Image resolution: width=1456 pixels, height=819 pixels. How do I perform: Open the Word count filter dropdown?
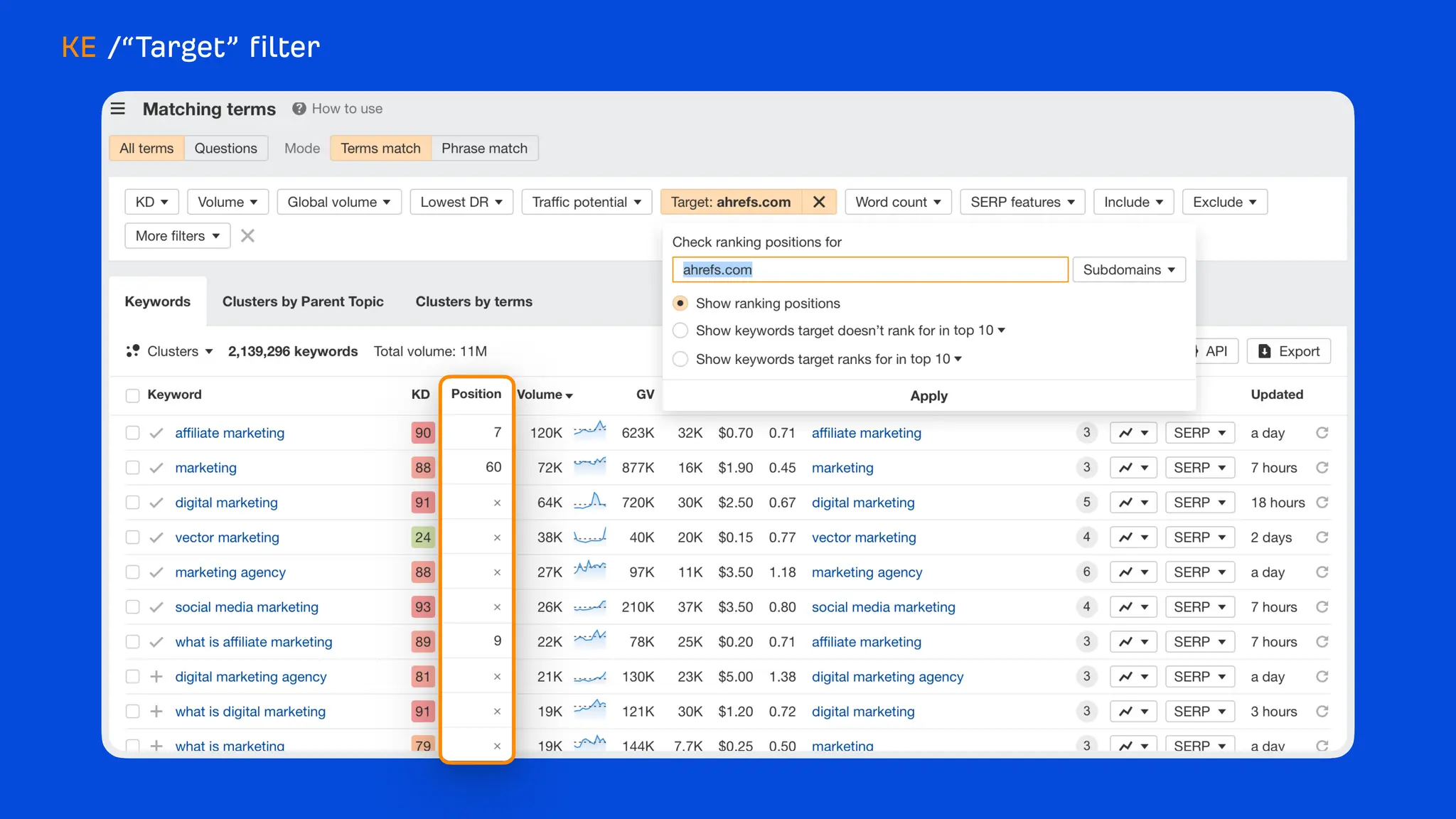tap(898, 202)
